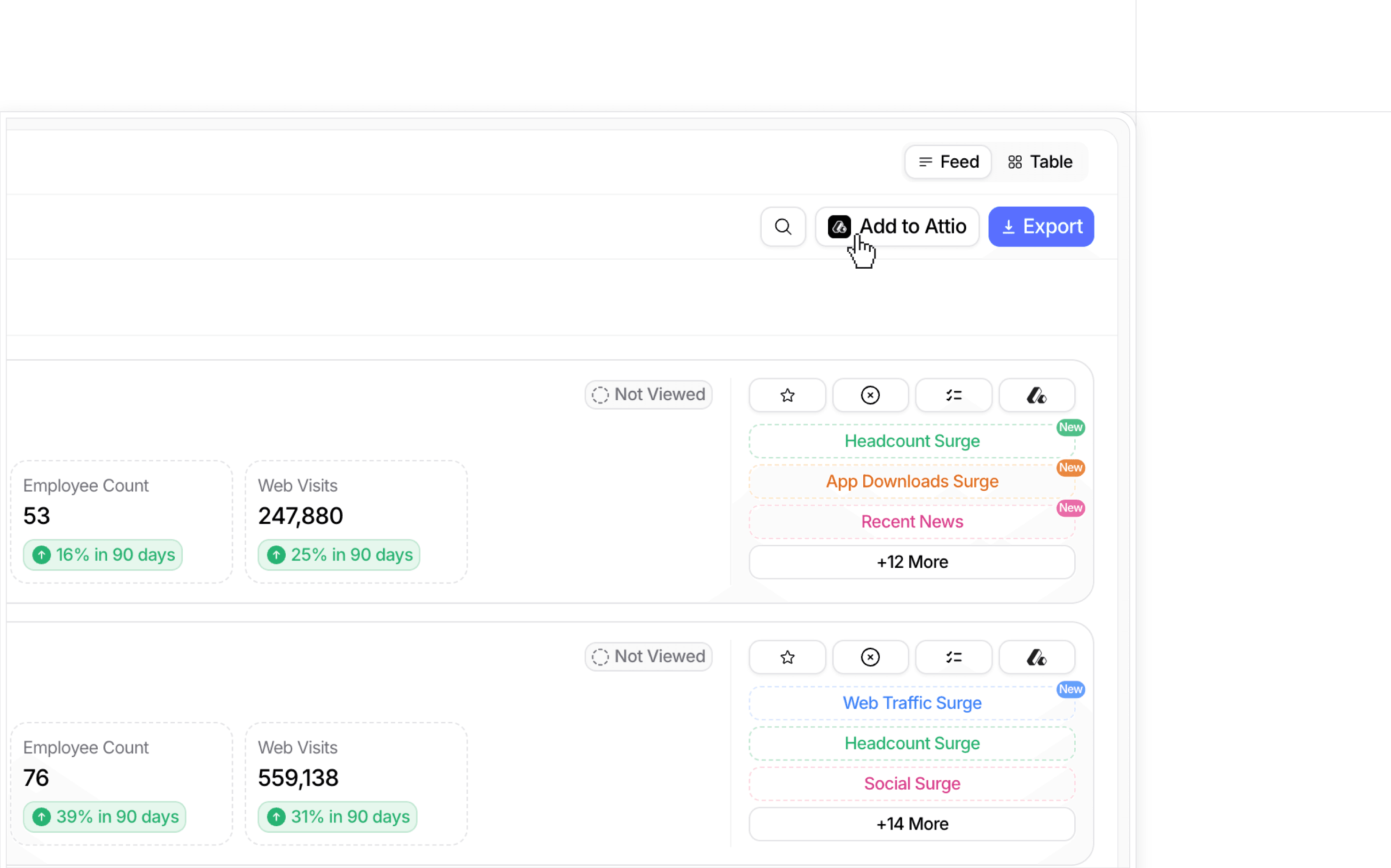Expand +12 More signals
The image size is (1391, 868).
912,561
